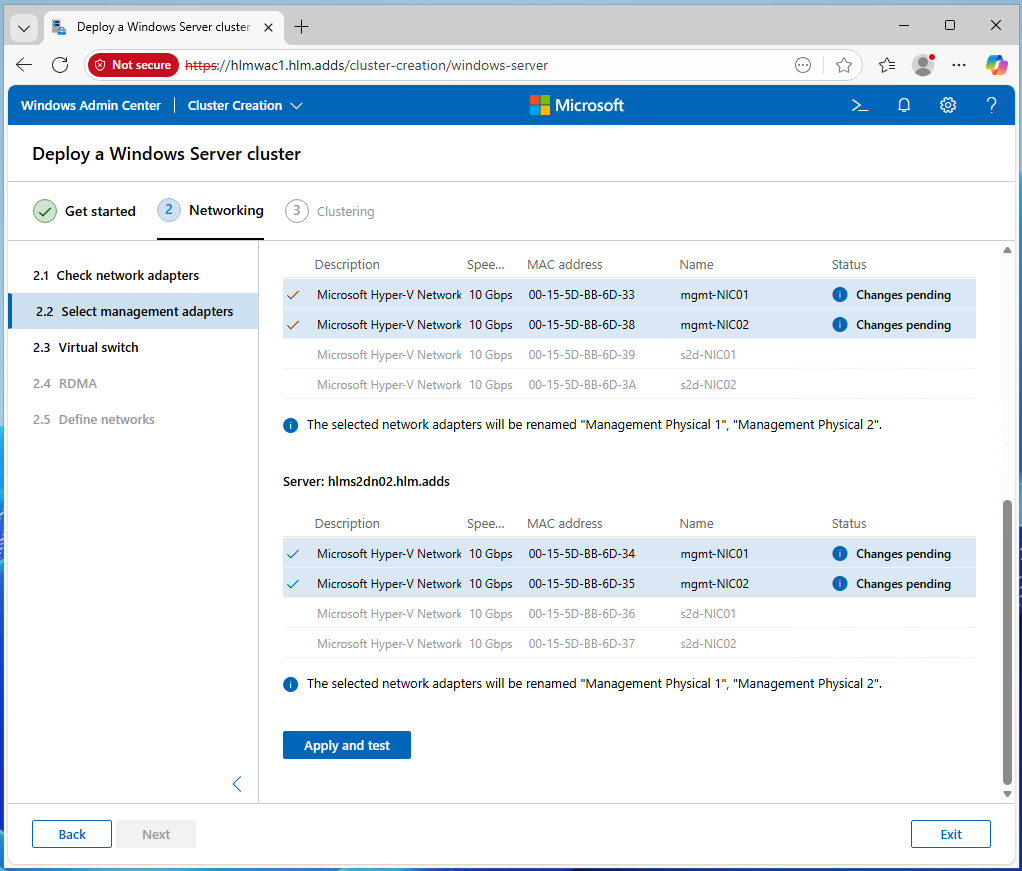
Task: Expand the Cluster Creation dropdown
Action: 245,105
